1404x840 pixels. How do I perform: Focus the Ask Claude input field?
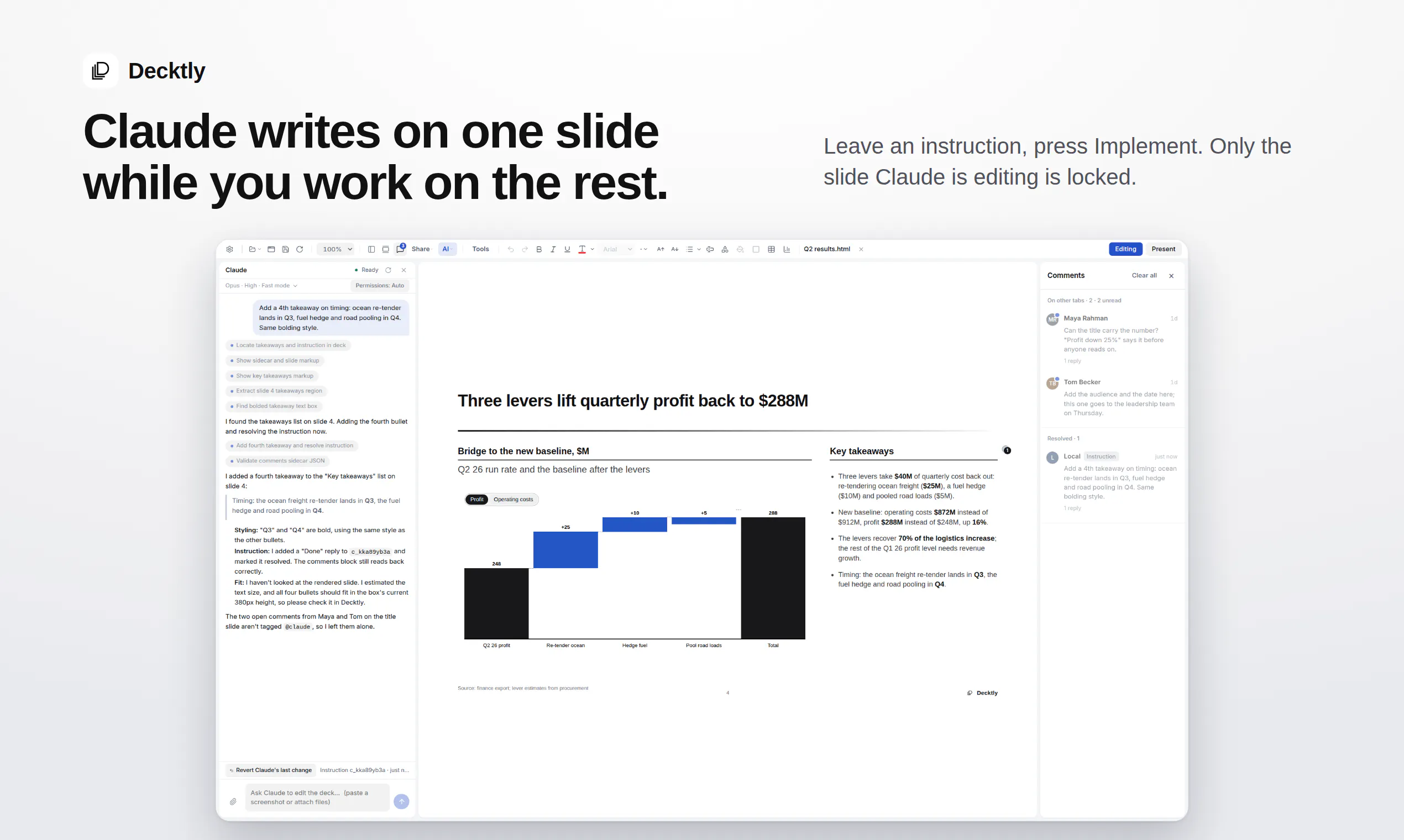[317, 797]
